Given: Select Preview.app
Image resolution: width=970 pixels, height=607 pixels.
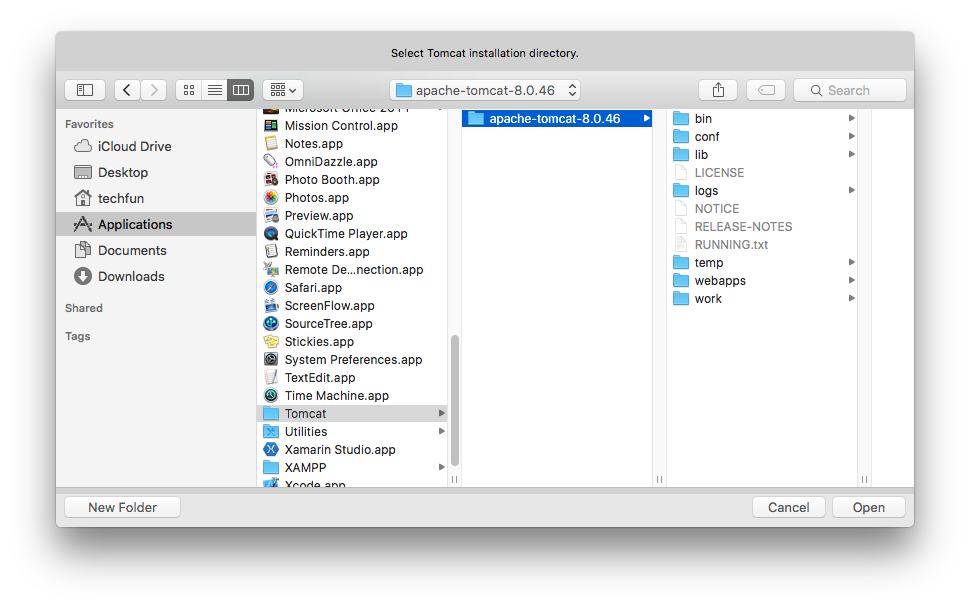Looking at the screenshot, I should click(x=353, y=215).
